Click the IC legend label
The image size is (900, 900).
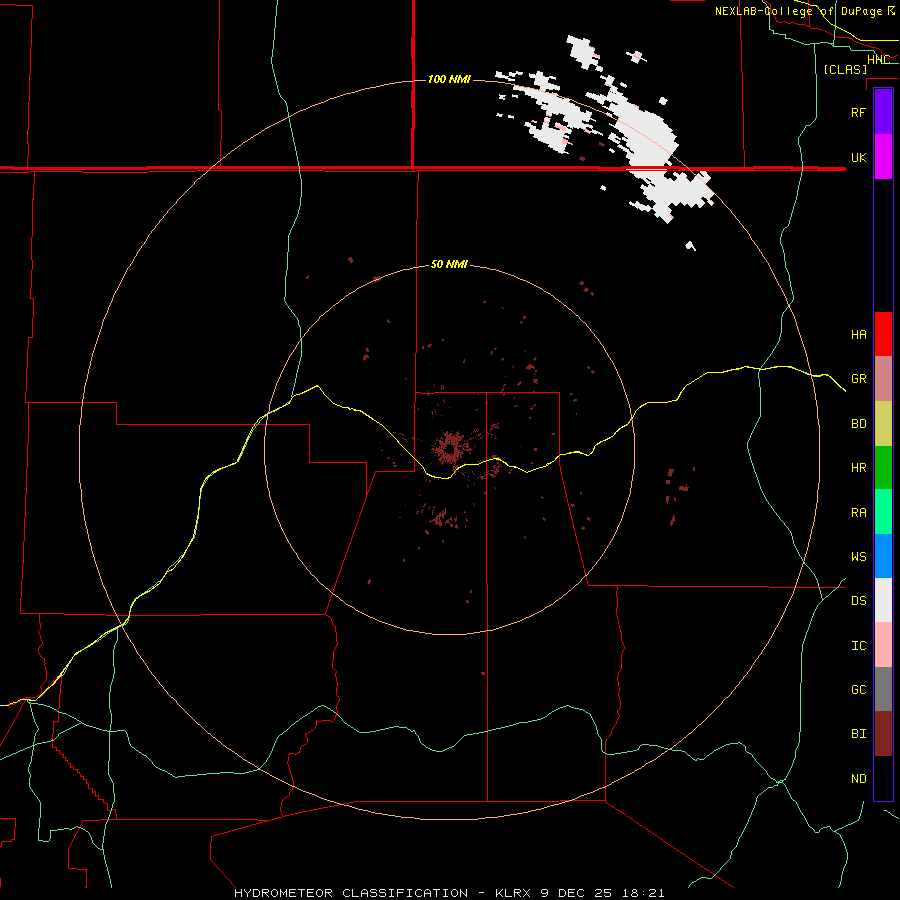pyautogui.click(x=858, y=646)
